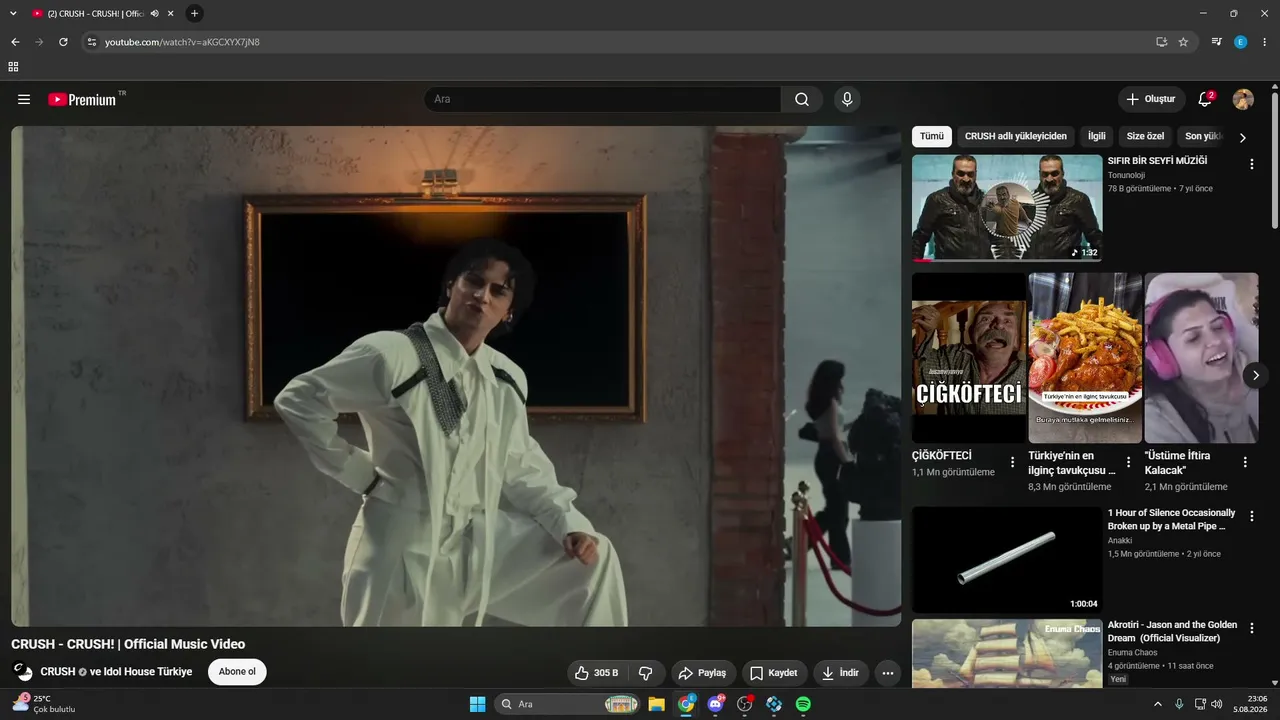Select "CRUSH adlı yükleyiciden" chip
Screen dimensions: 1280x720
1016,136
